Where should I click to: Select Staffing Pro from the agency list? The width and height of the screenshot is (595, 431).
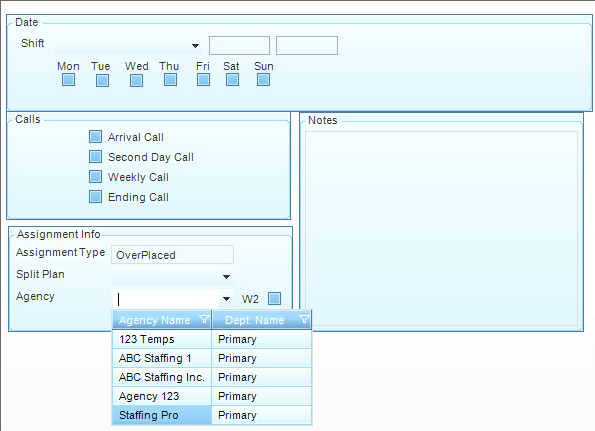[162, 415]
